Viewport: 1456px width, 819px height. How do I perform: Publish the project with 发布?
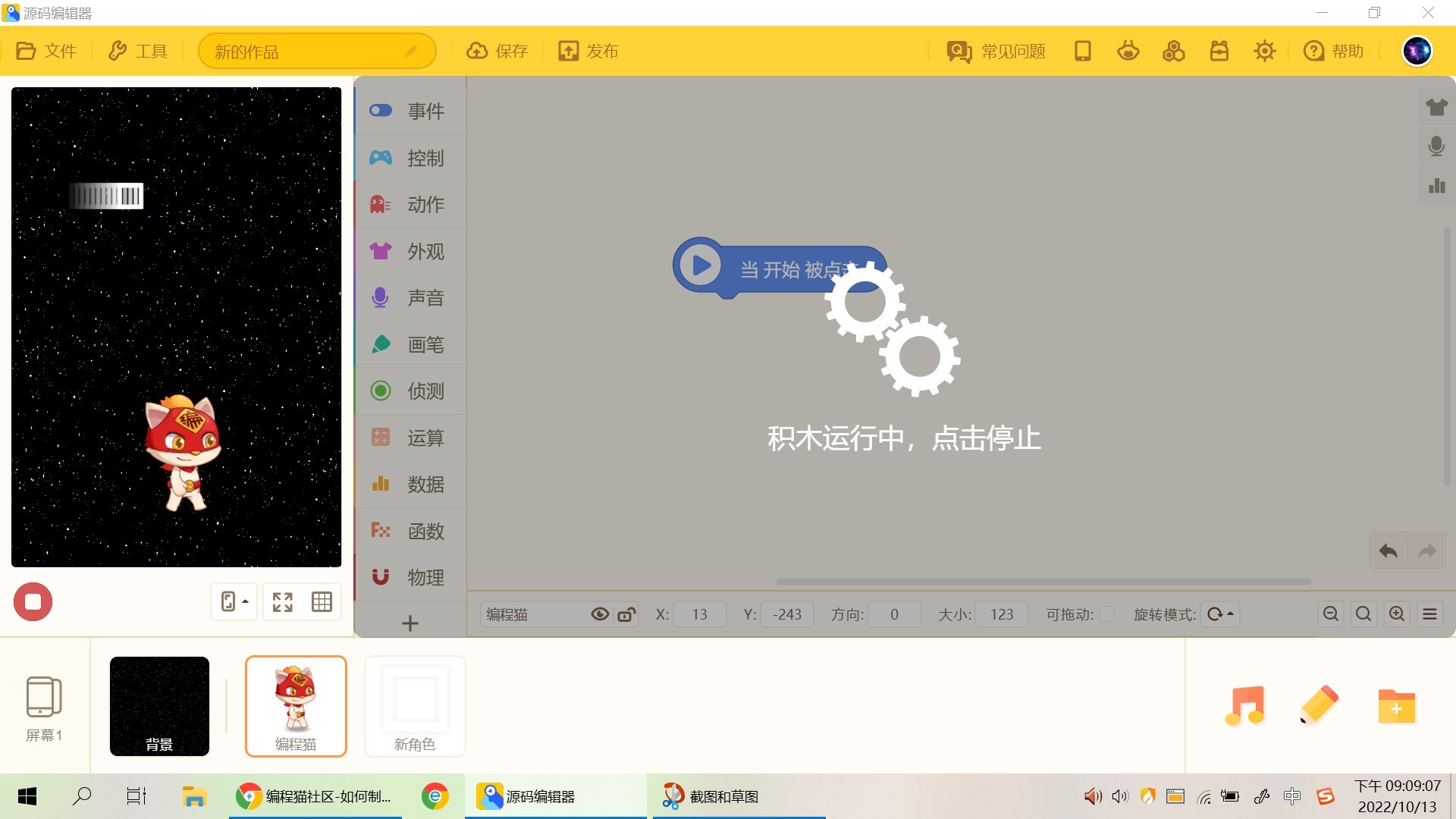pos(588,51)
